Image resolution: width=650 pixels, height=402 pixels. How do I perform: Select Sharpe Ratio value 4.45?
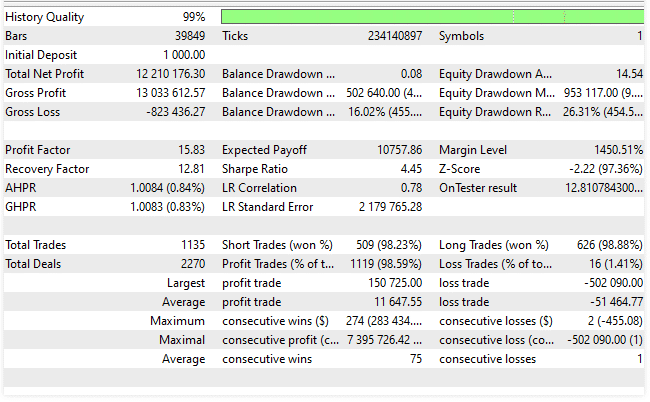tap(411, 169)
